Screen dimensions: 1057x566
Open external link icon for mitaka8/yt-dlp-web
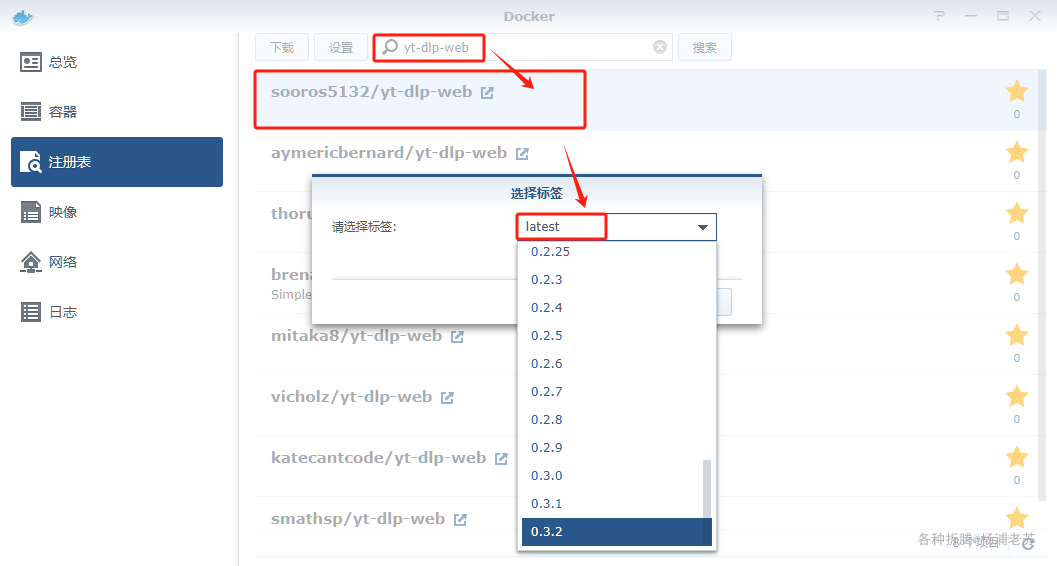coord(457,337)
